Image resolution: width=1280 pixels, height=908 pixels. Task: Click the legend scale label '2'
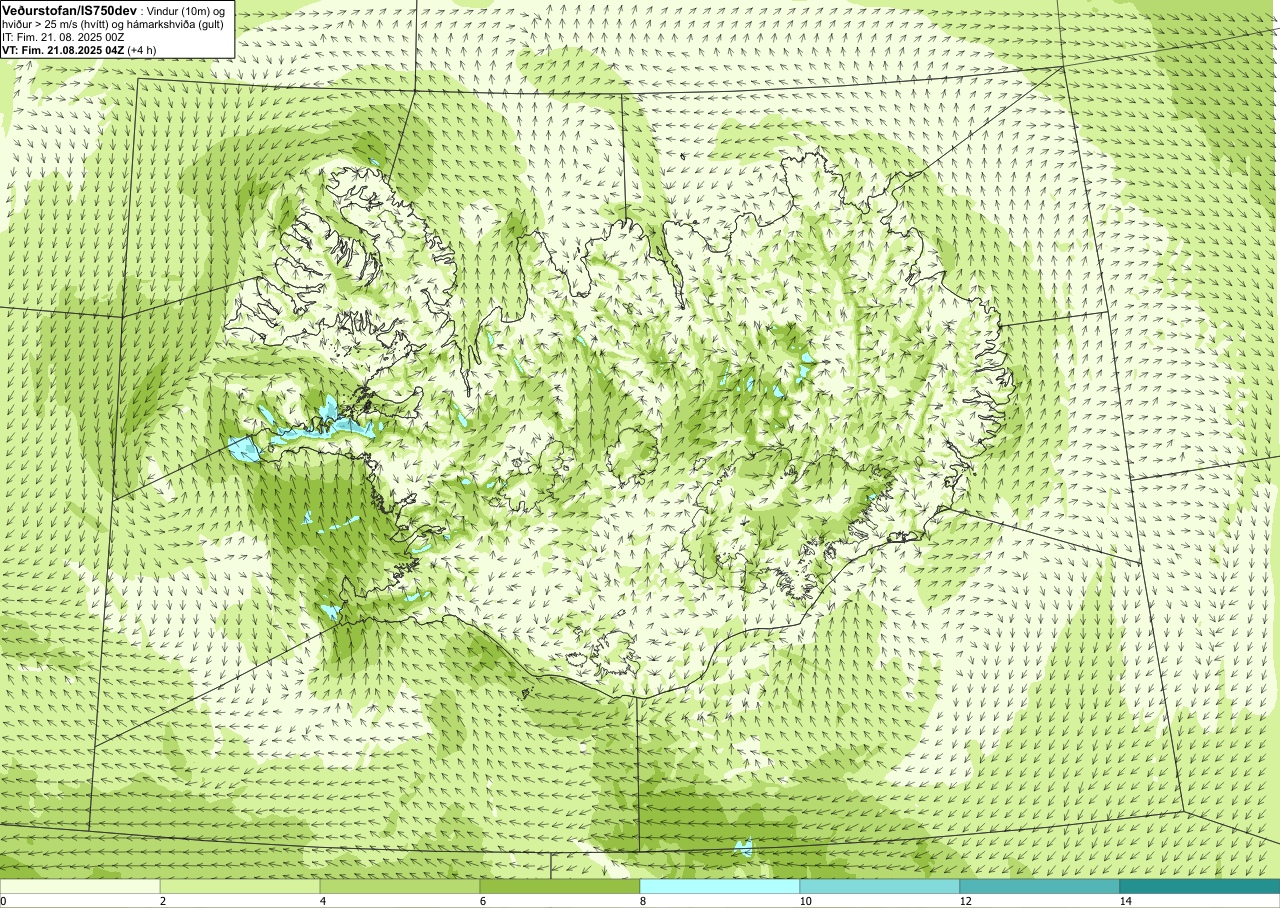coord(164,901)
